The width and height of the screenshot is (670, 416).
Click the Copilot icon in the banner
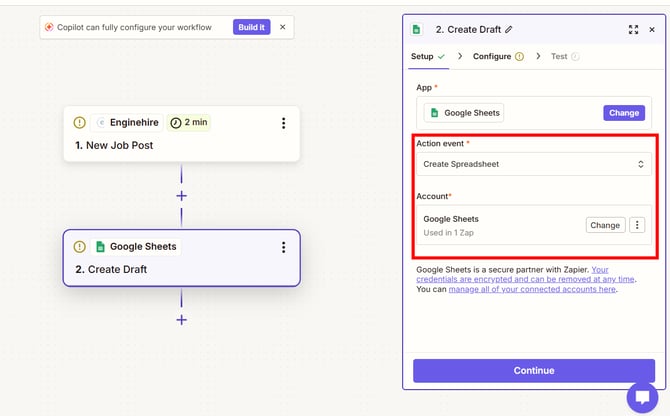(x=49, y=27)
